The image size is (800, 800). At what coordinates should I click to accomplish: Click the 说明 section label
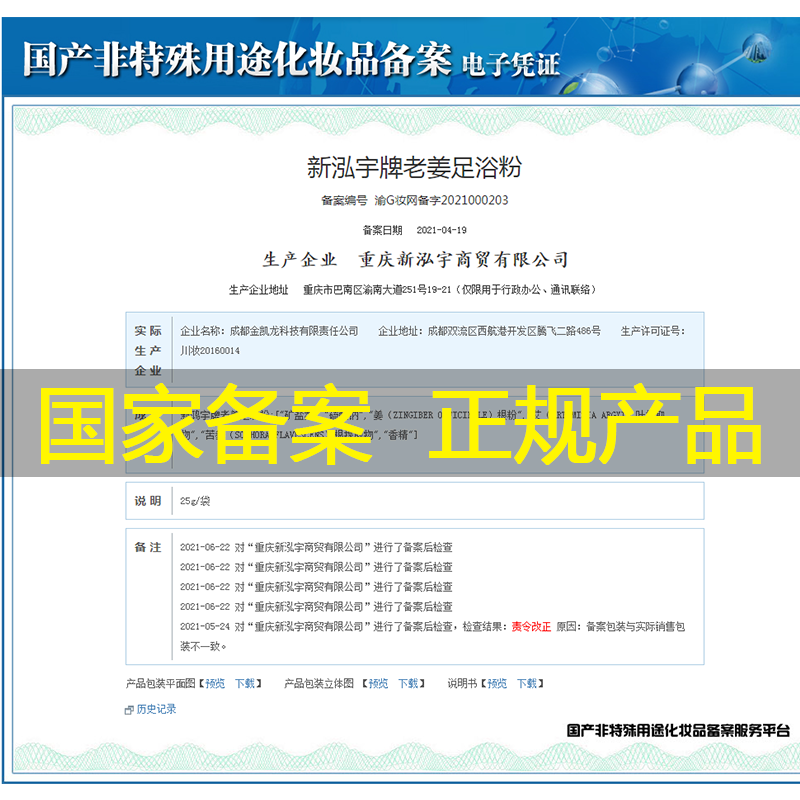(148, 501)
